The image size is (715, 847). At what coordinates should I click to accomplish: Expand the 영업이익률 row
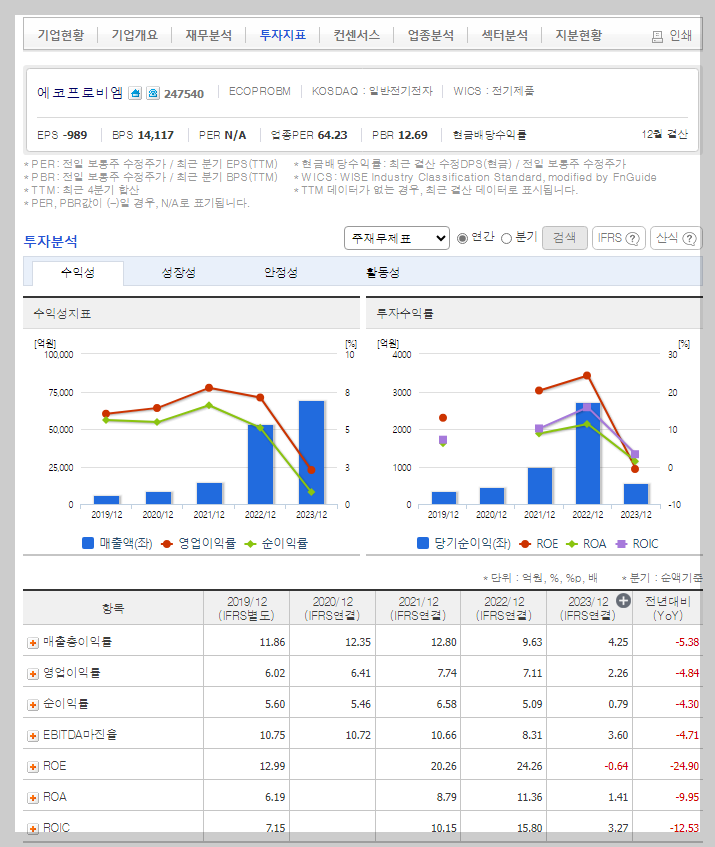click(33, 674)
